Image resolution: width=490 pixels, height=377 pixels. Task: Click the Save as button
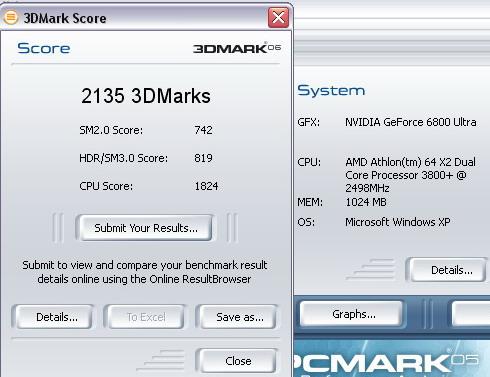coord(238,317)
